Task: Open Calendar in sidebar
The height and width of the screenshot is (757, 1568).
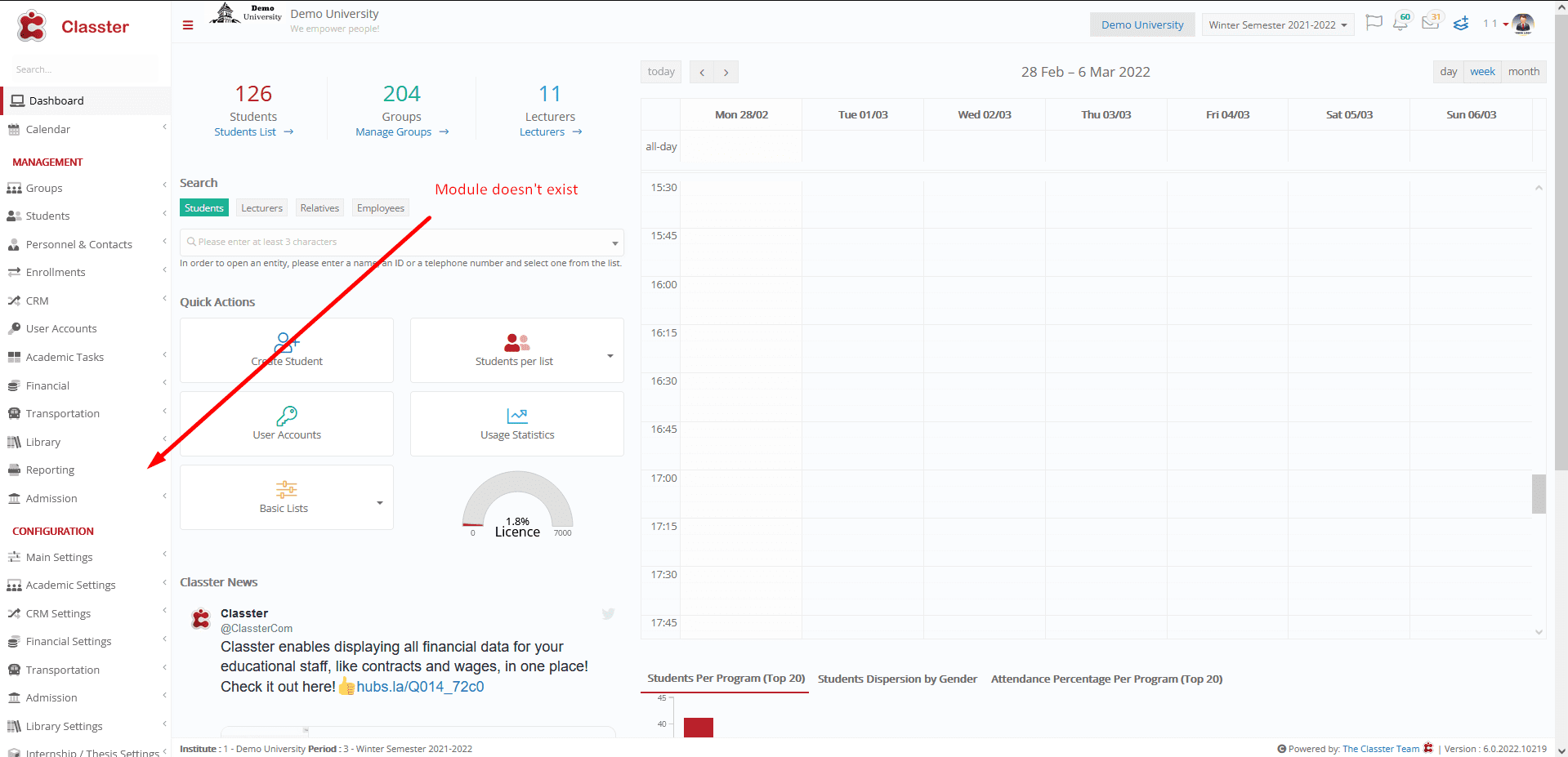Action: tap(85, 129)
